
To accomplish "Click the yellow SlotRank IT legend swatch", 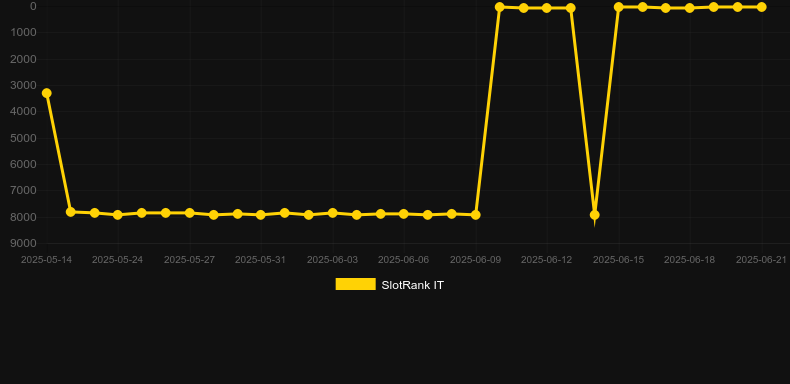I will click(x=356, y=284).
